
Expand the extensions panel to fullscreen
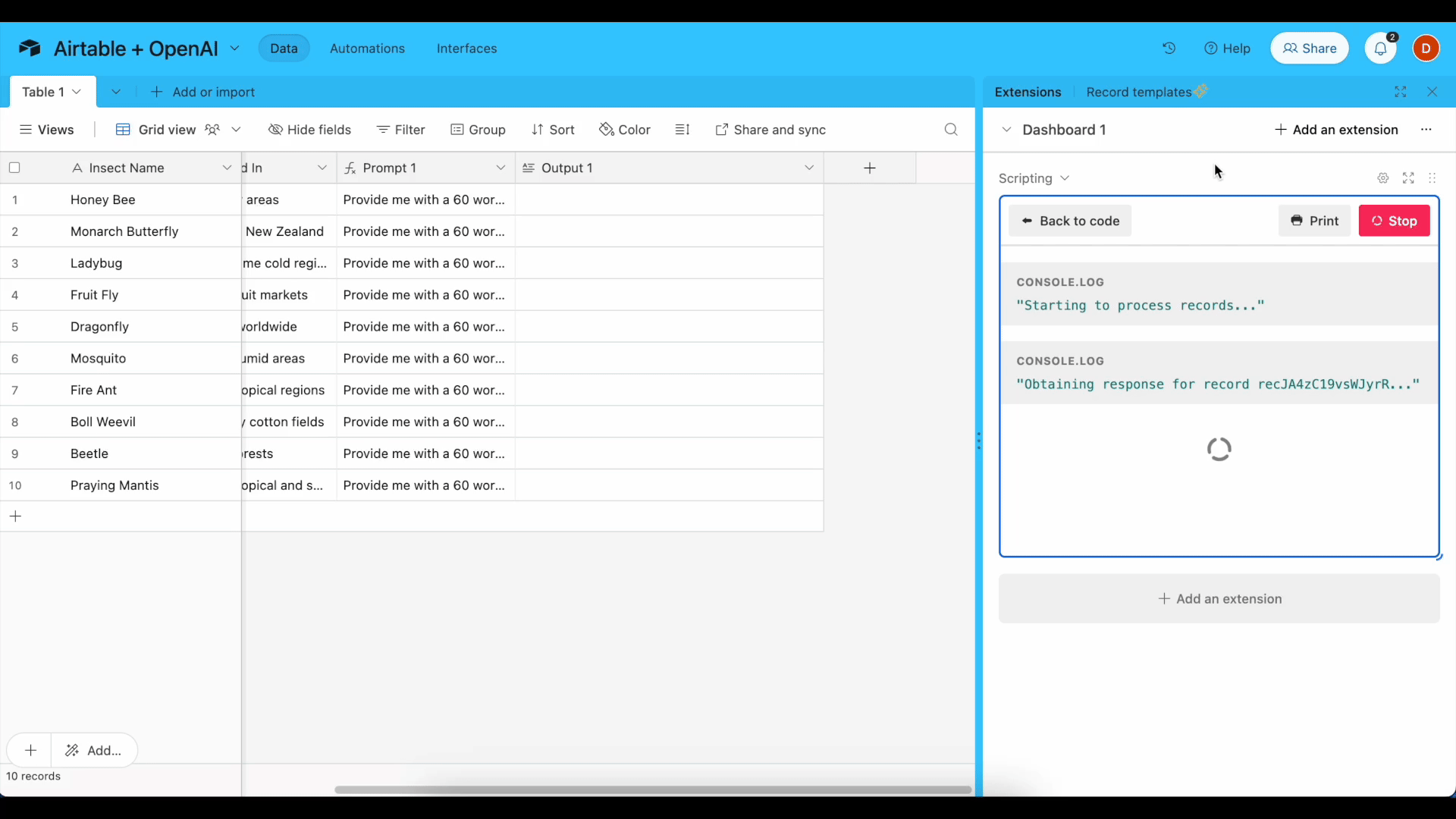tap(1401, 92)
